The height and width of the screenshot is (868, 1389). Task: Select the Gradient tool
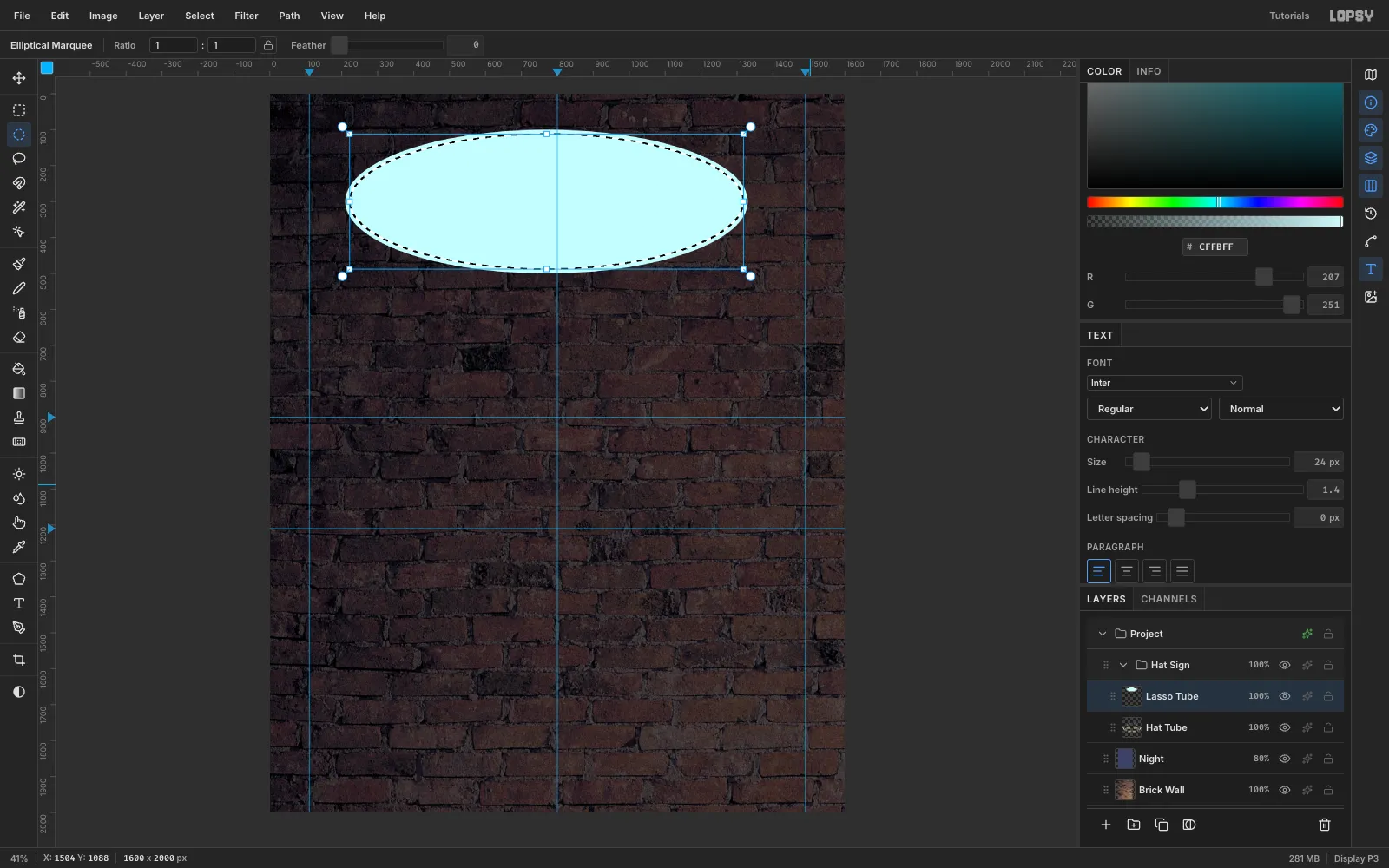point(19,393)
